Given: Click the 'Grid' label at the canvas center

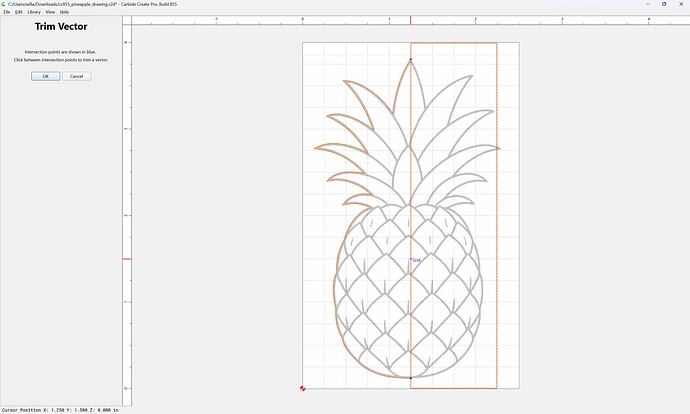Looking at the screenshot, I should 416,260.
